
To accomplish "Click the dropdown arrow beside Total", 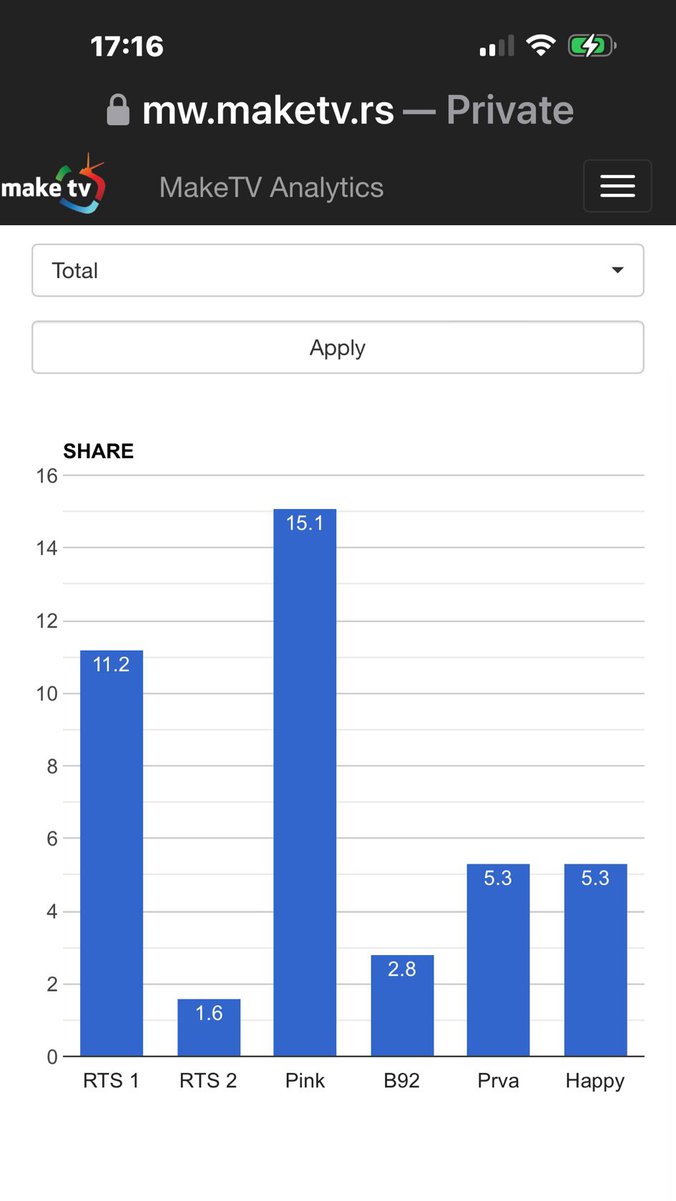I will [x=617, y=270].
